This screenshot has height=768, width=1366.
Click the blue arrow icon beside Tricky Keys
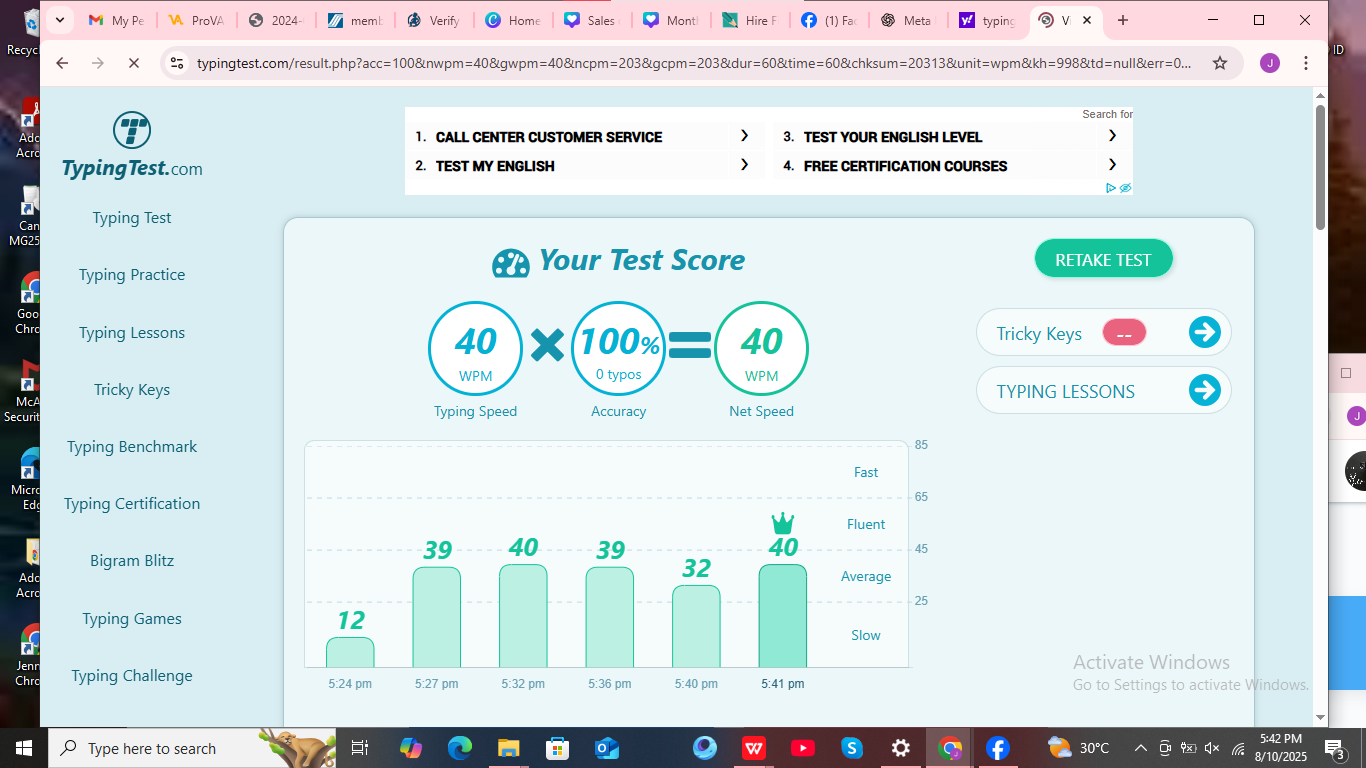click(1205, 331)
